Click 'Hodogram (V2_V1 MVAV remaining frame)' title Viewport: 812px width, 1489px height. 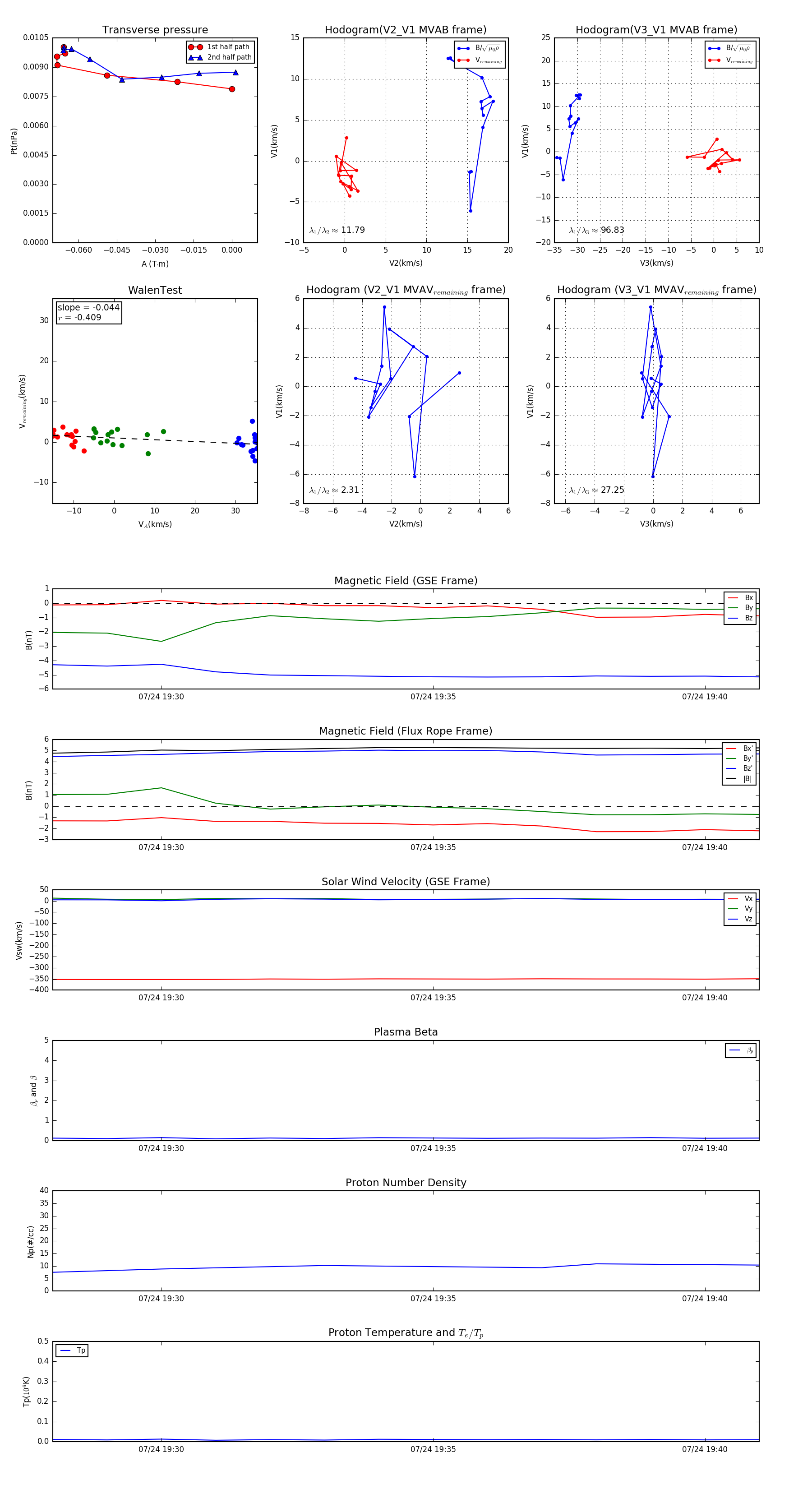(406, 290)
